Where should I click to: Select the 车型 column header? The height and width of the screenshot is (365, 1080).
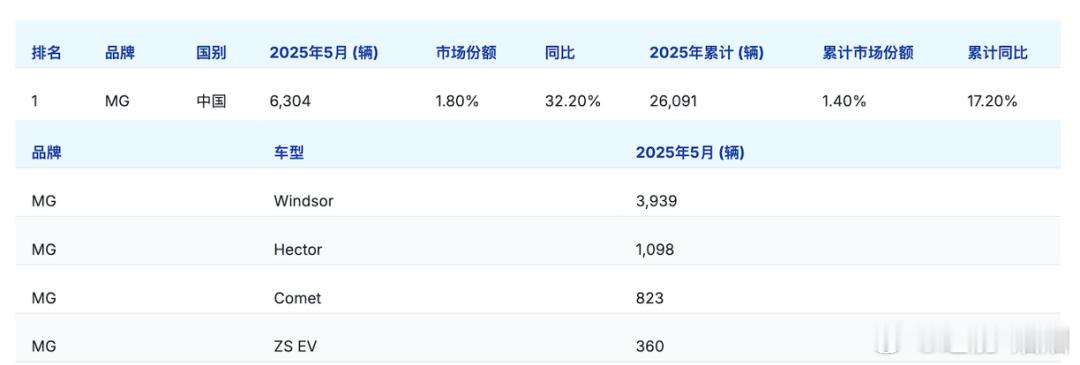point(289,153)
